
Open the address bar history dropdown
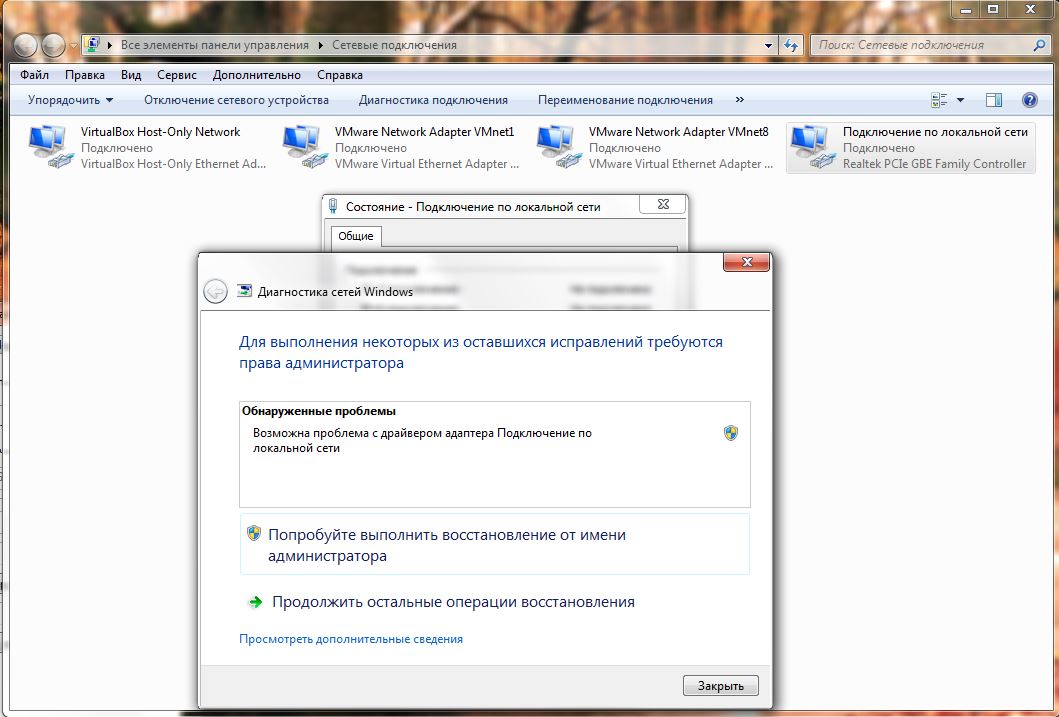(768, 45)
